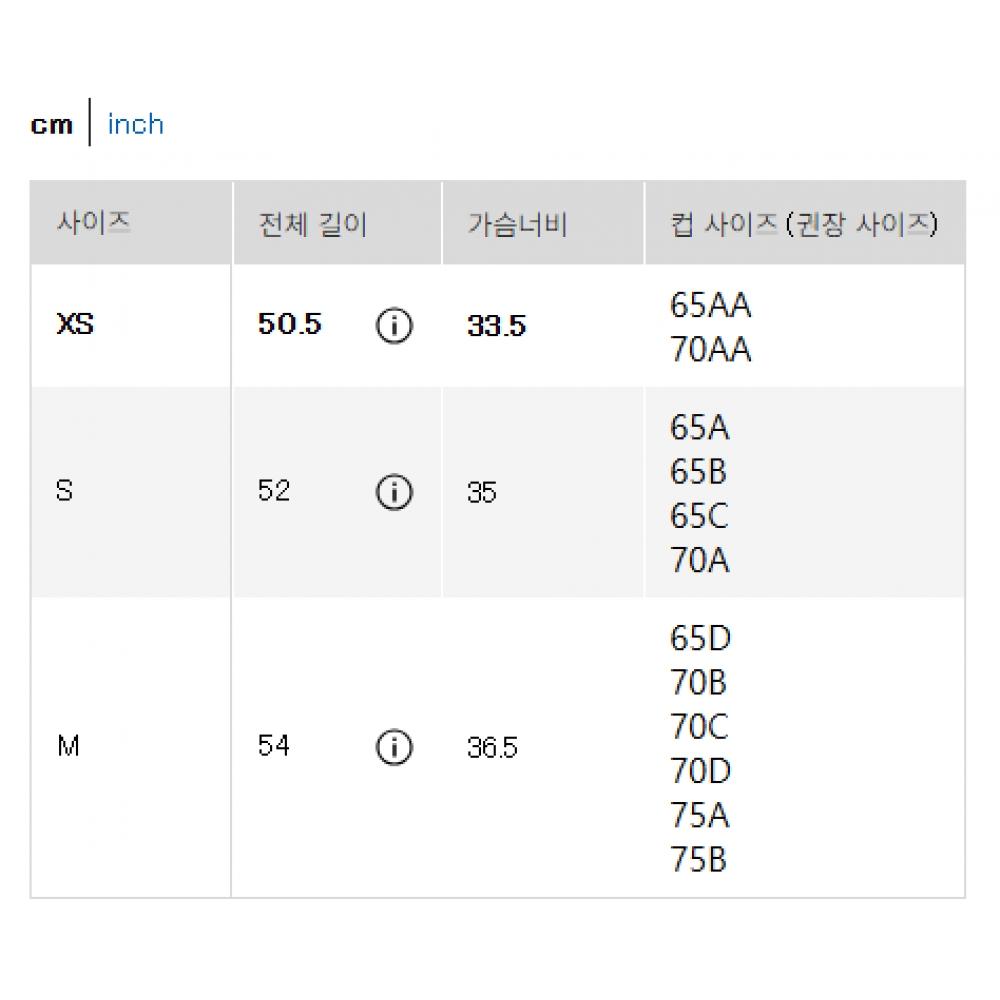Select the M size row label
This screenshot has height=1000, width=1000.
pos(68,747)
